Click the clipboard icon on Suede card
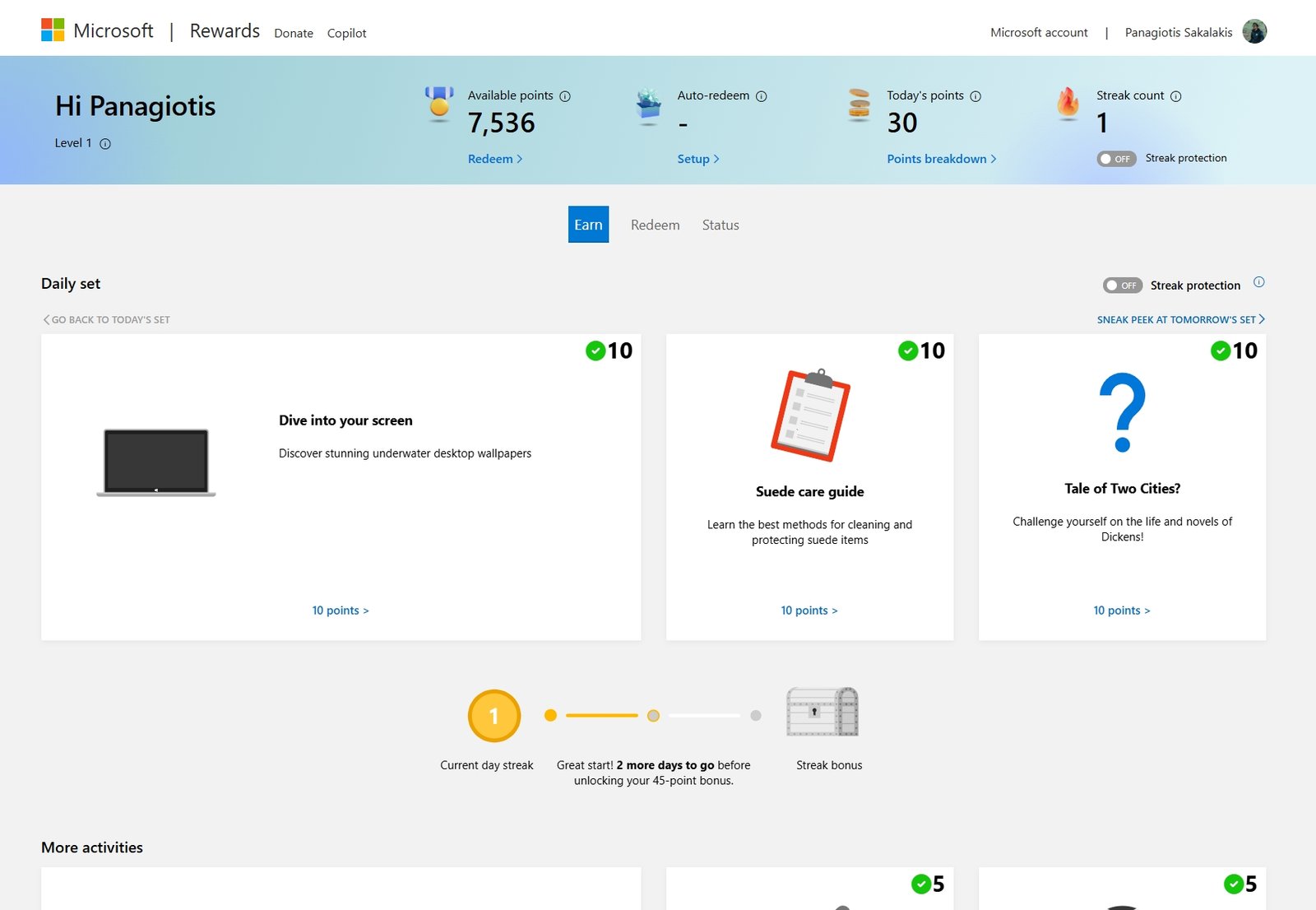 [810, 415]
